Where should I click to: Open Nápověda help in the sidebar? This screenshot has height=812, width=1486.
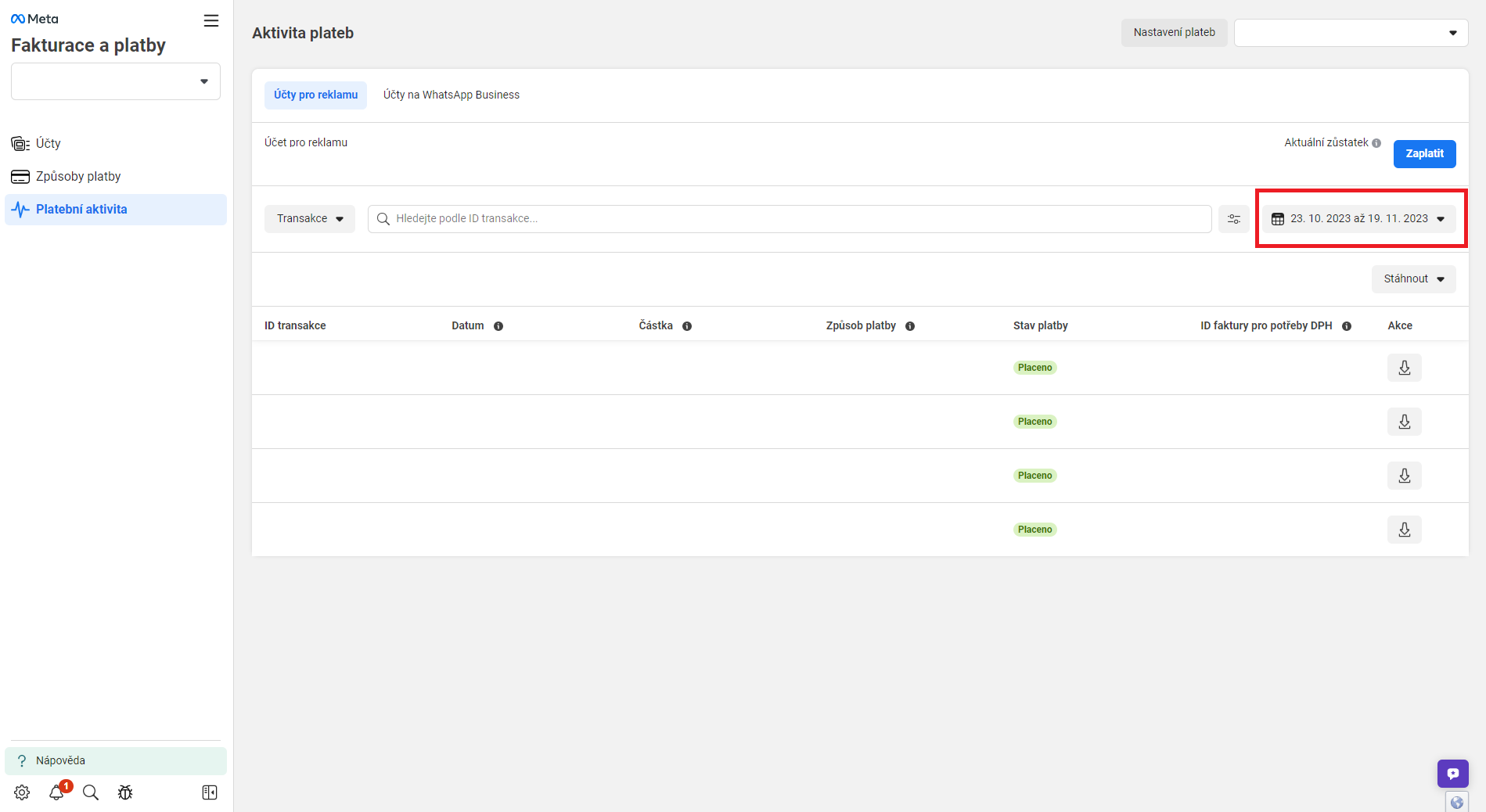116,760
